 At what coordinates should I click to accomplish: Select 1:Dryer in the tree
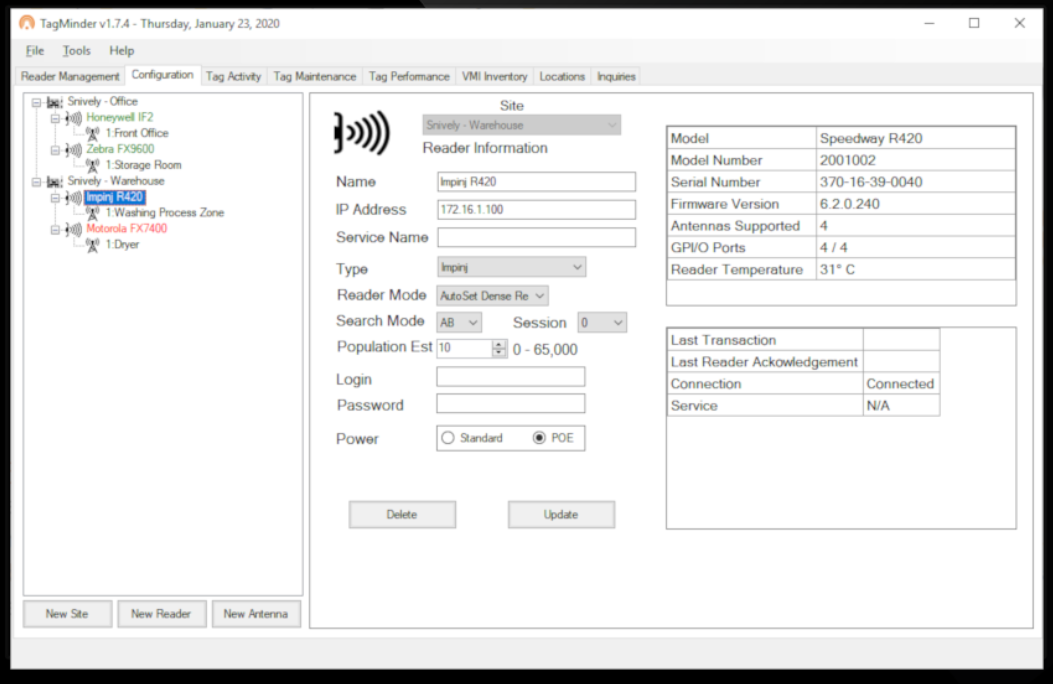pos(122,244)
